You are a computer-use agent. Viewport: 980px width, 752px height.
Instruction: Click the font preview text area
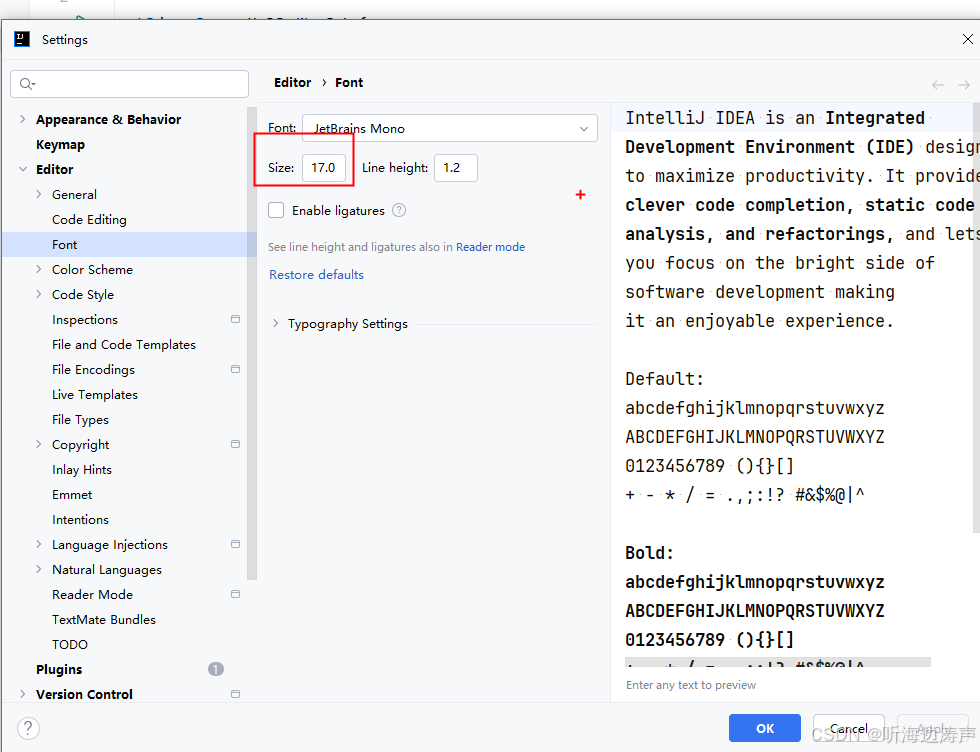point(794,384)
